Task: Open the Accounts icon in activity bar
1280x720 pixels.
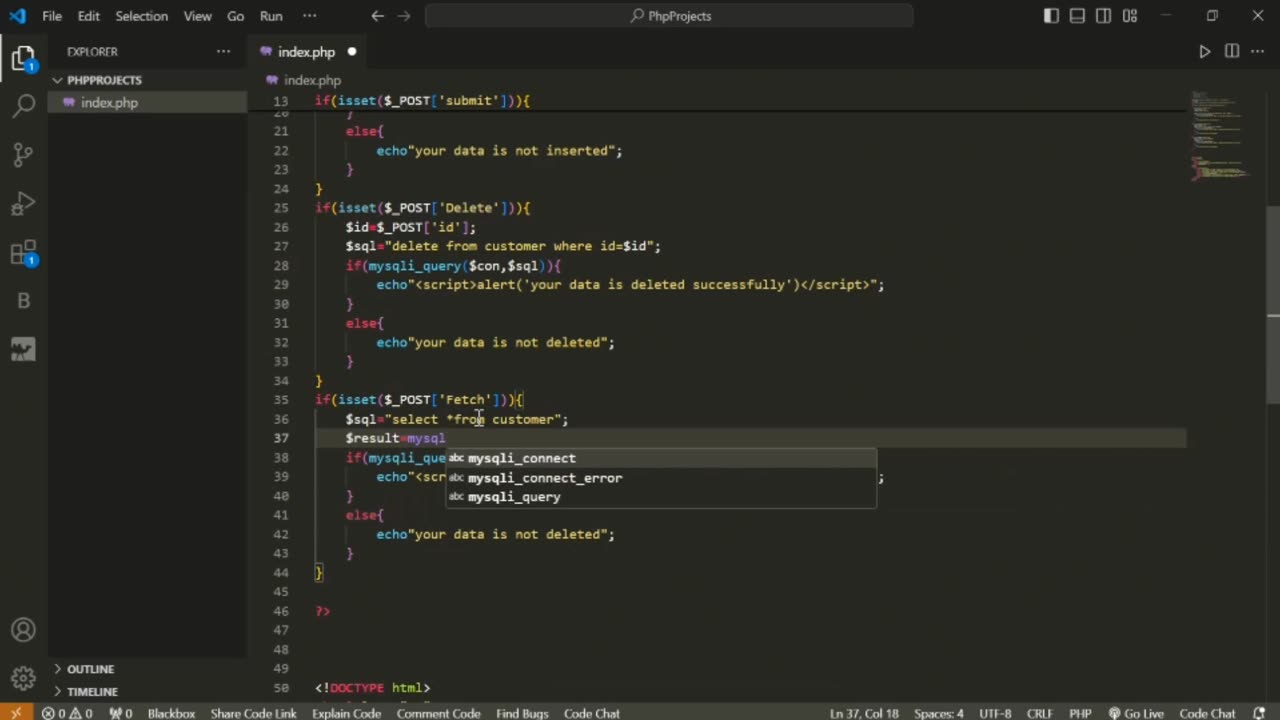Action: 23,630
